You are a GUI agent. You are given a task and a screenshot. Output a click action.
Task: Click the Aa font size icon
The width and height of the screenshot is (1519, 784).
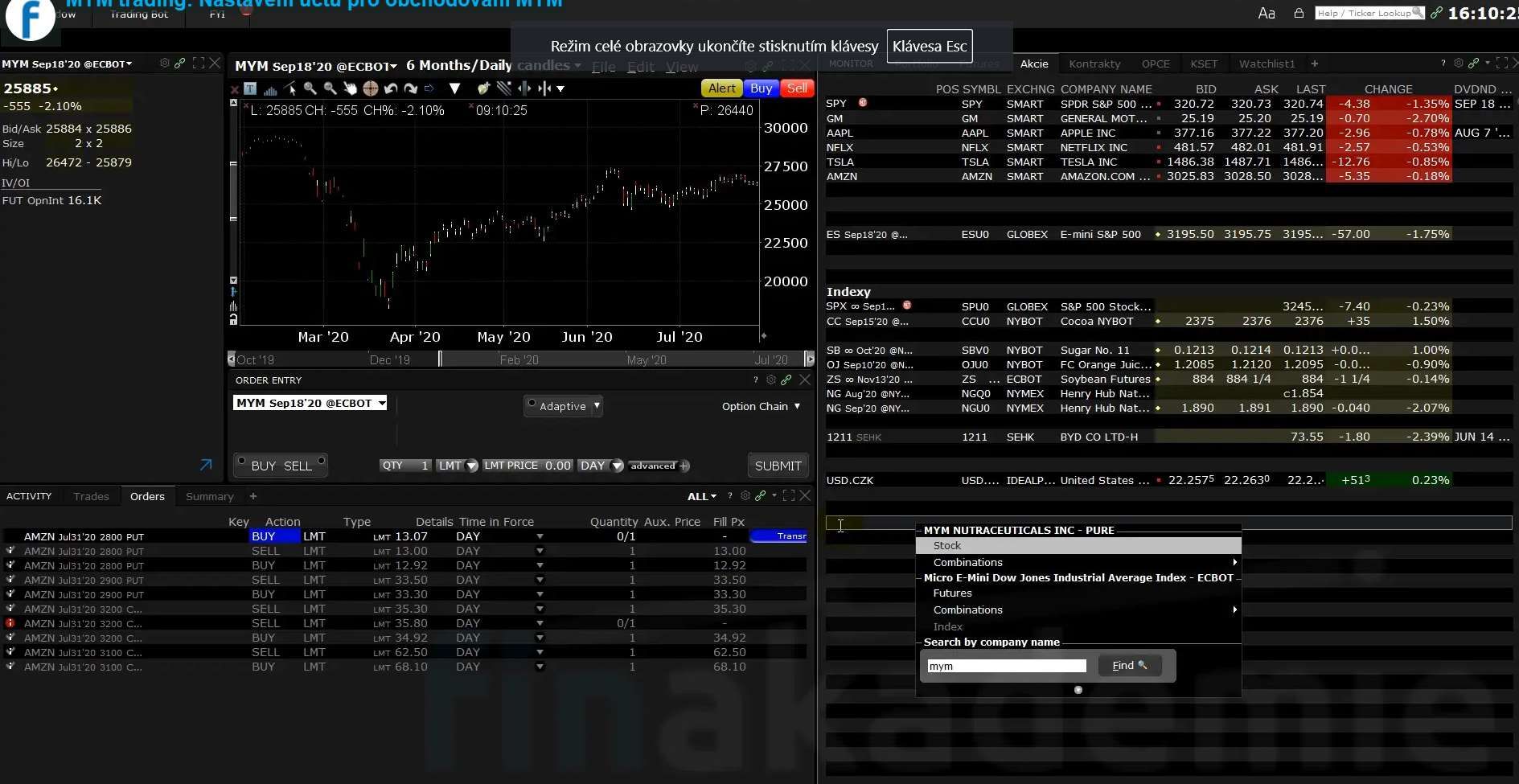1267,13
